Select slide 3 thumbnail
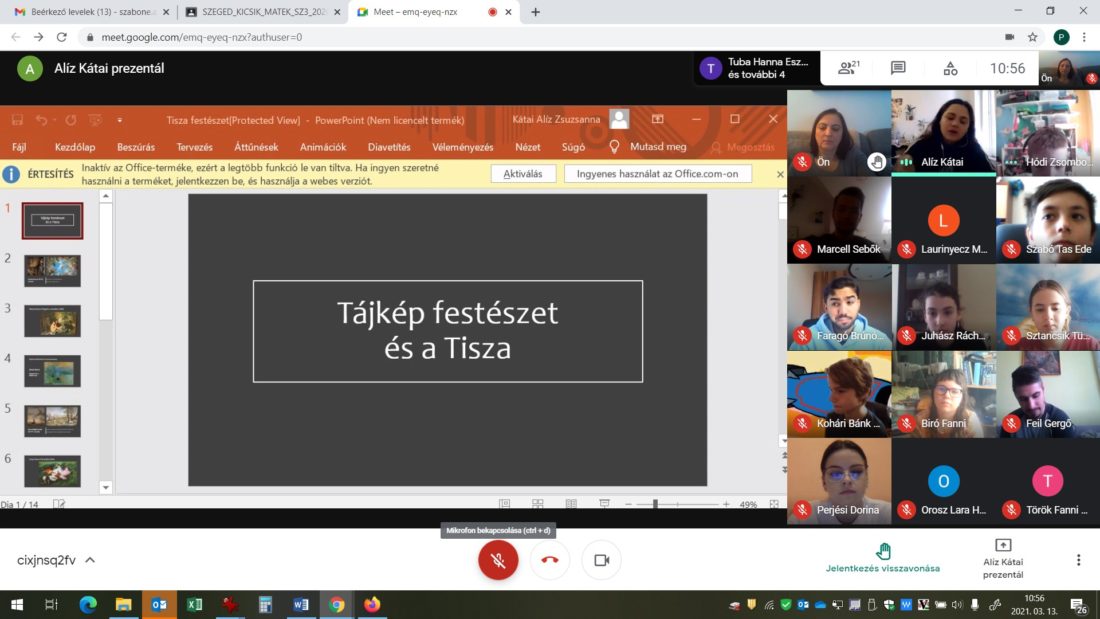The width and height of the screenshot is (1100, 619). pyautogui.click(x=53, y=321)
